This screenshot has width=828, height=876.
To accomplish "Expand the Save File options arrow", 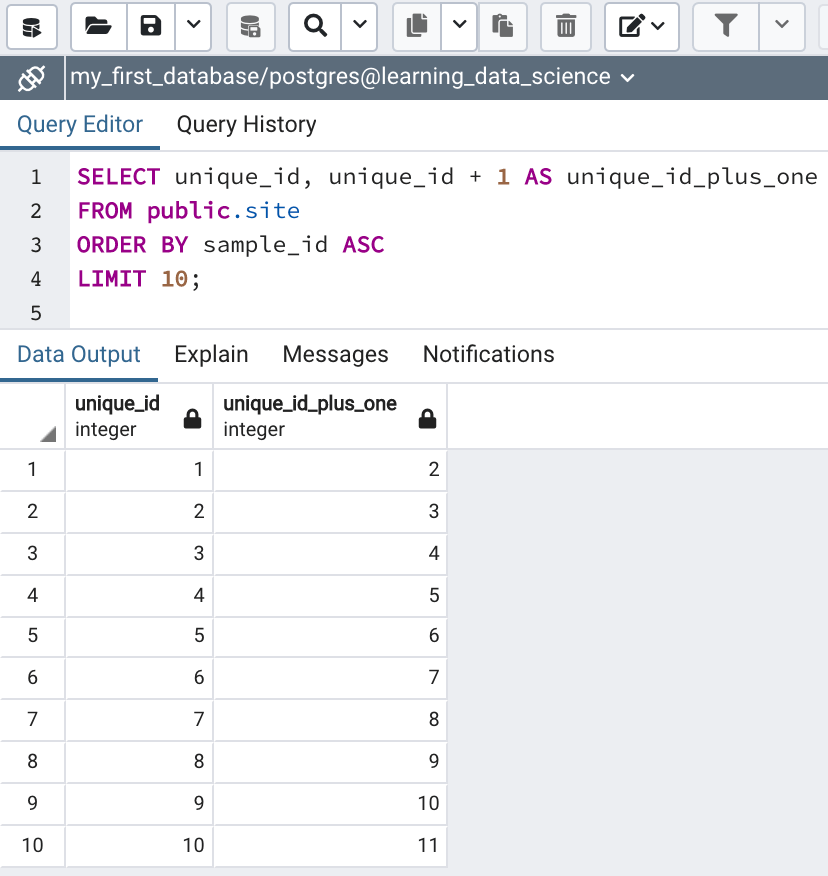I will pos(194,26).
